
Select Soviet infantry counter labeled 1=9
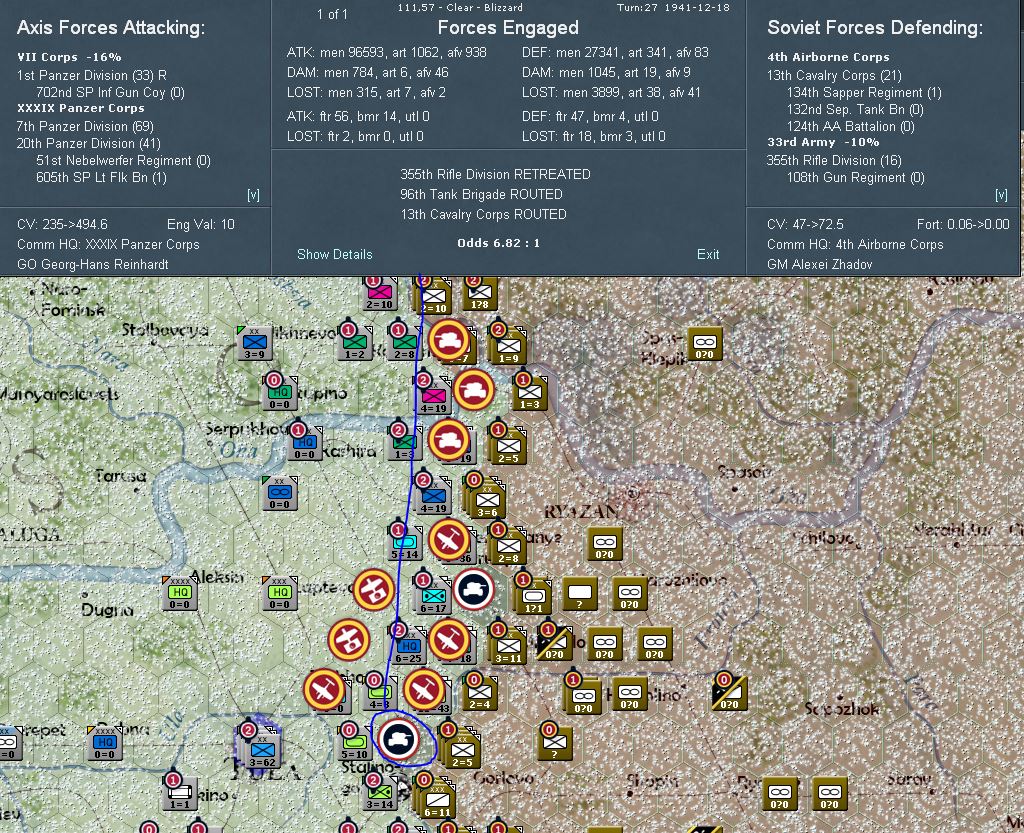pos(508,347)
